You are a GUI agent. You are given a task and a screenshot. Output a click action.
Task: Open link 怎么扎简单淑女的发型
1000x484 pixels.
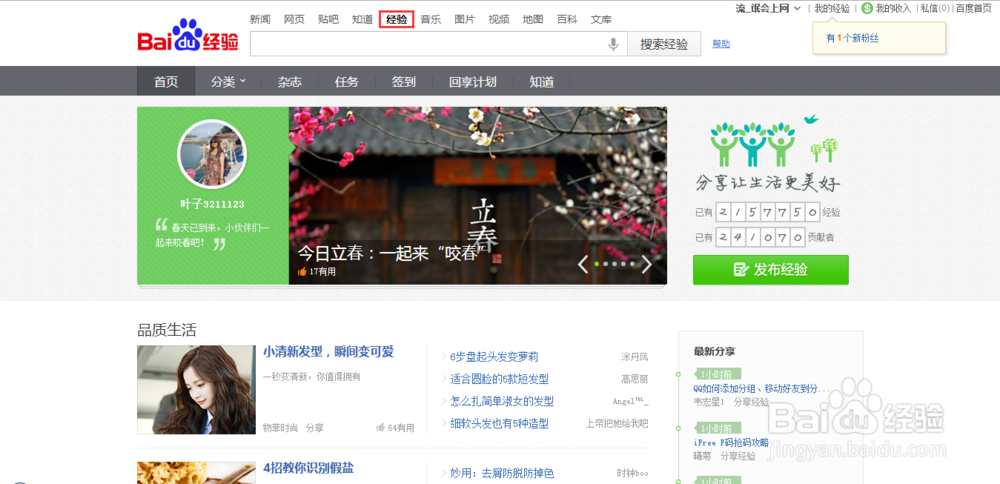pyautogui.click(x=502, y=401)
